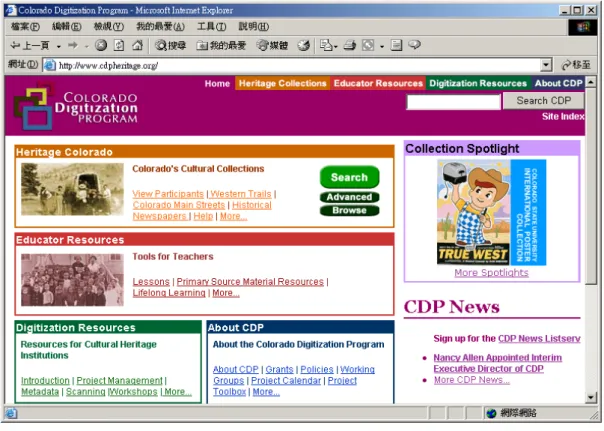This screenshot has width=604, height=431.
Task: Open the Help (說明) menu
Action: [x=254, y=27]
